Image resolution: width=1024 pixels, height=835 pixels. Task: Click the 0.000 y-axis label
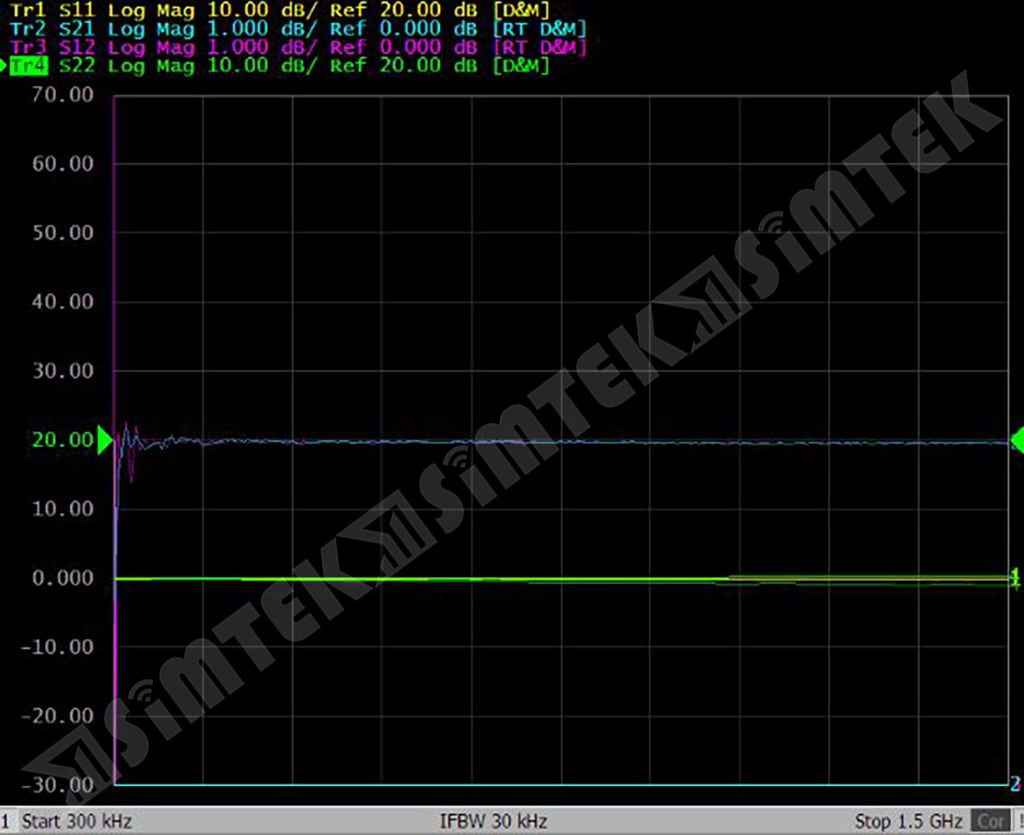[63, 578]
